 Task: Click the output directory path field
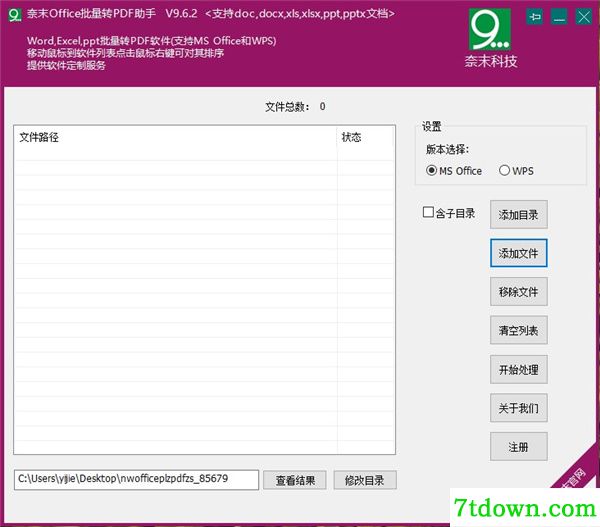click(136, 480)
